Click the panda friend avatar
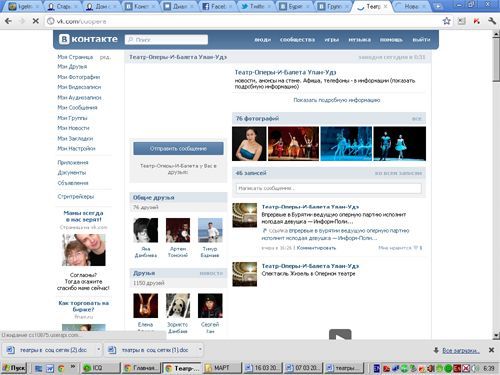 (178, 305)
